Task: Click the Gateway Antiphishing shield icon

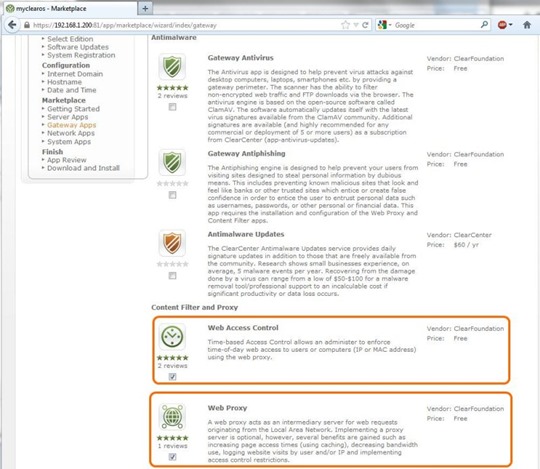Action: pos(172,162)
